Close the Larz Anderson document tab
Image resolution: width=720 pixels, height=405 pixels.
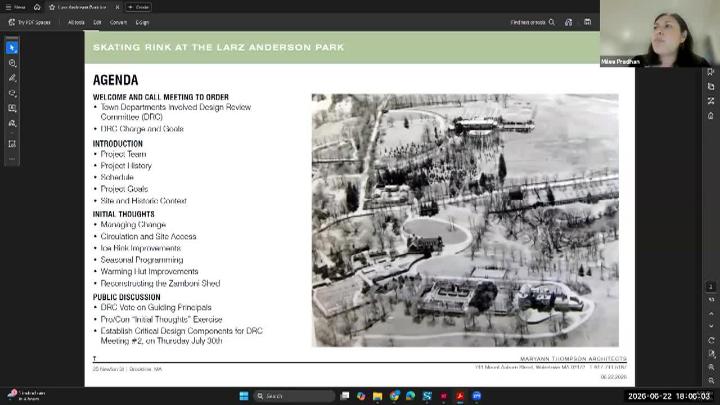pos(117,7)
